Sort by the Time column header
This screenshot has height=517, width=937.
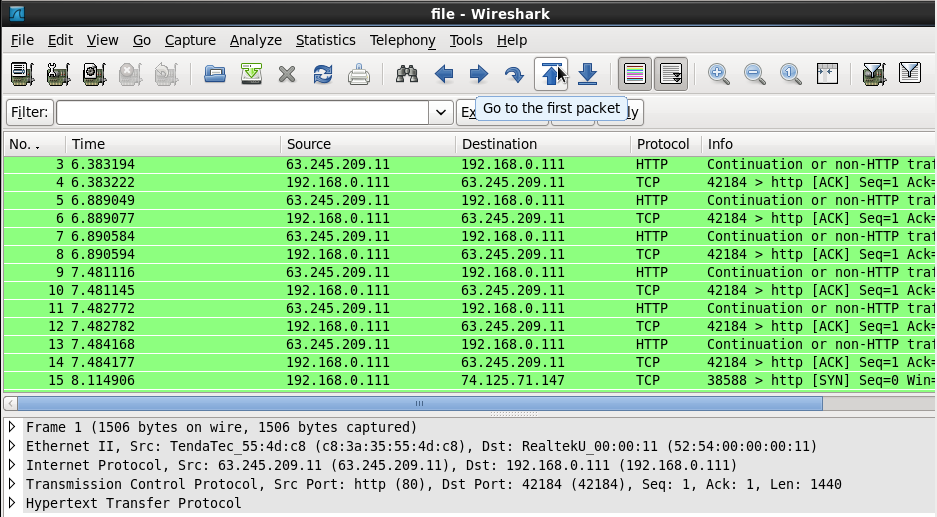[173, 144]
